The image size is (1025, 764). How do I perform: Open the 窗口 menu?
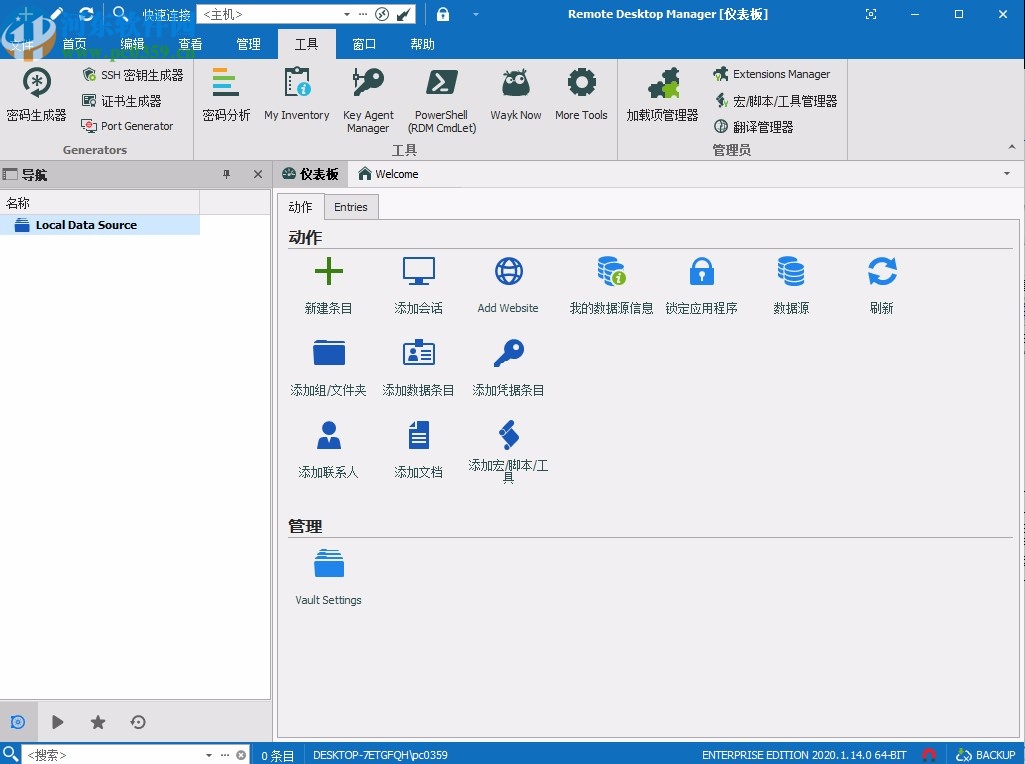point(362,44)
